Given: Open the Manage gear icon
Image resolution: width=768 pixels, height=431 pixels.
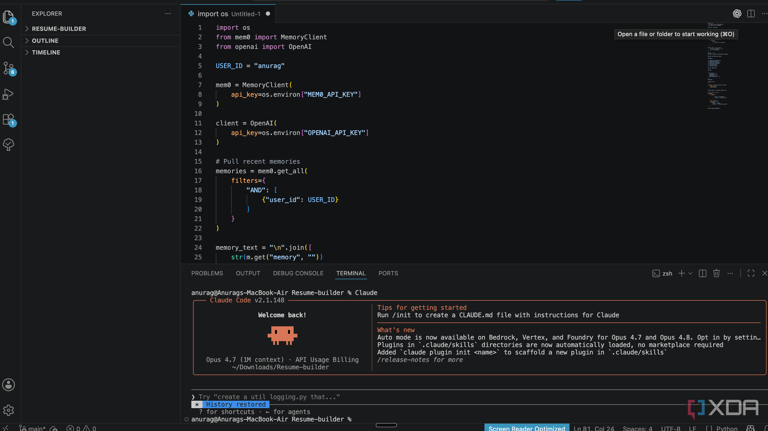Looking at the screenshot, I should (8, 410).
